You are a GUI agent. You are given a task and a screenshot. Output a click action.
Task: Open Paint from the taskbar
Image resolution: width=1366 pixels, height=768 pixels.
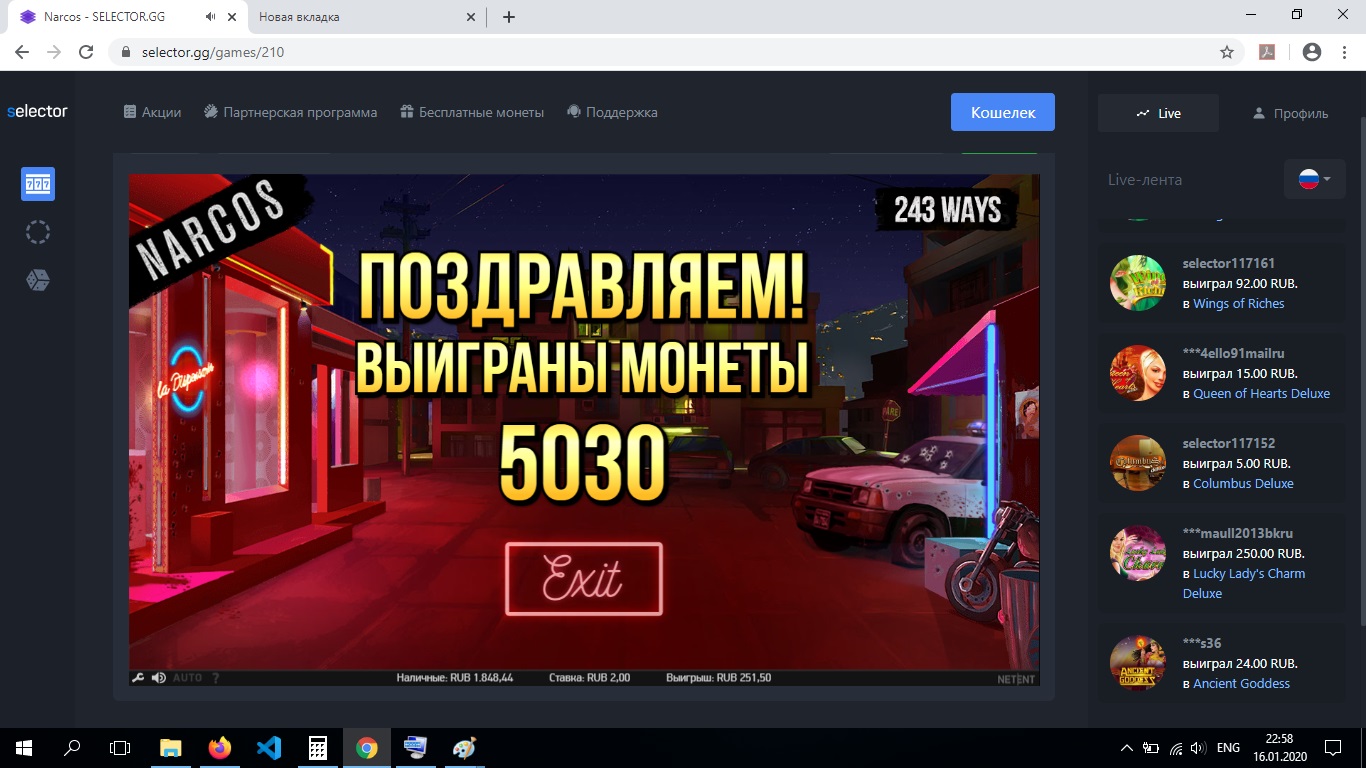465,748
